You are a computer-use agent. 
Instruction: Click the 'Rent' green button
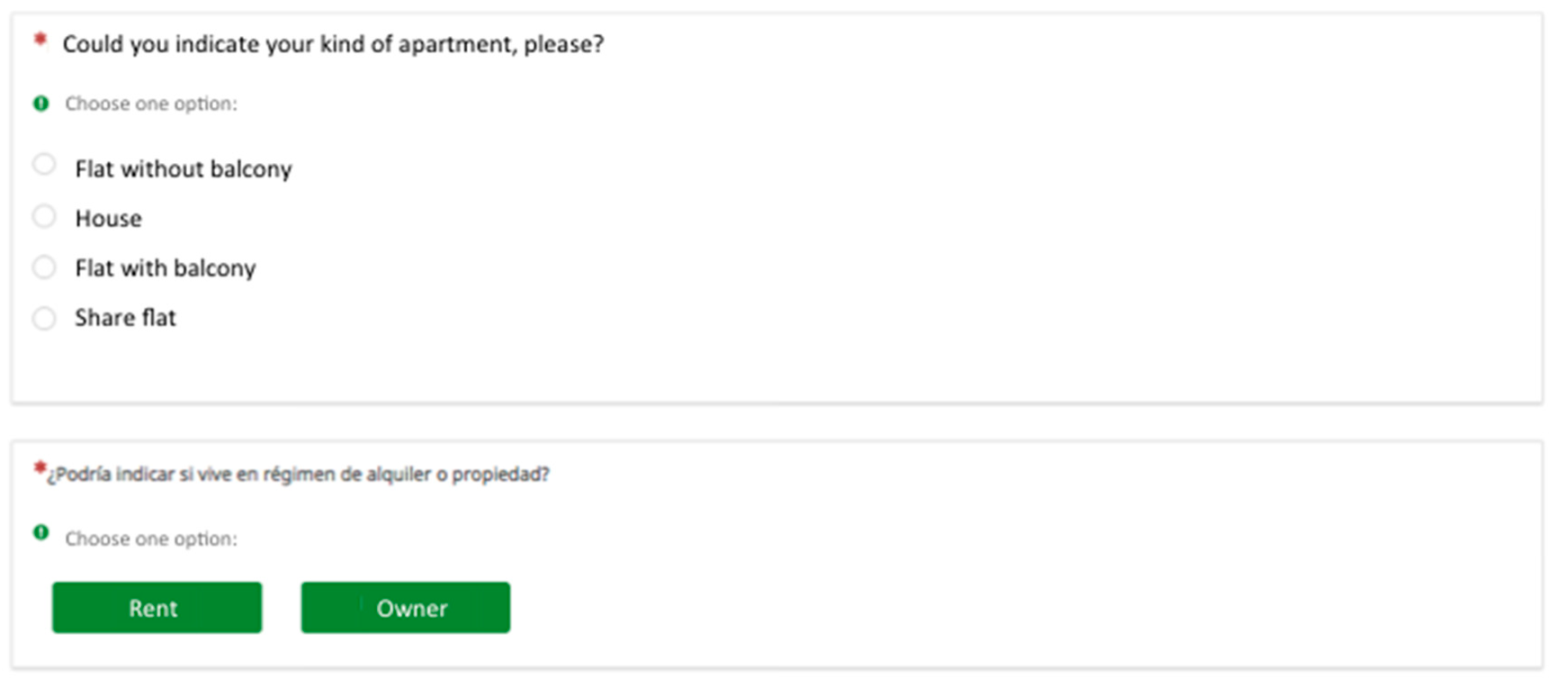(x=157, y=608)
